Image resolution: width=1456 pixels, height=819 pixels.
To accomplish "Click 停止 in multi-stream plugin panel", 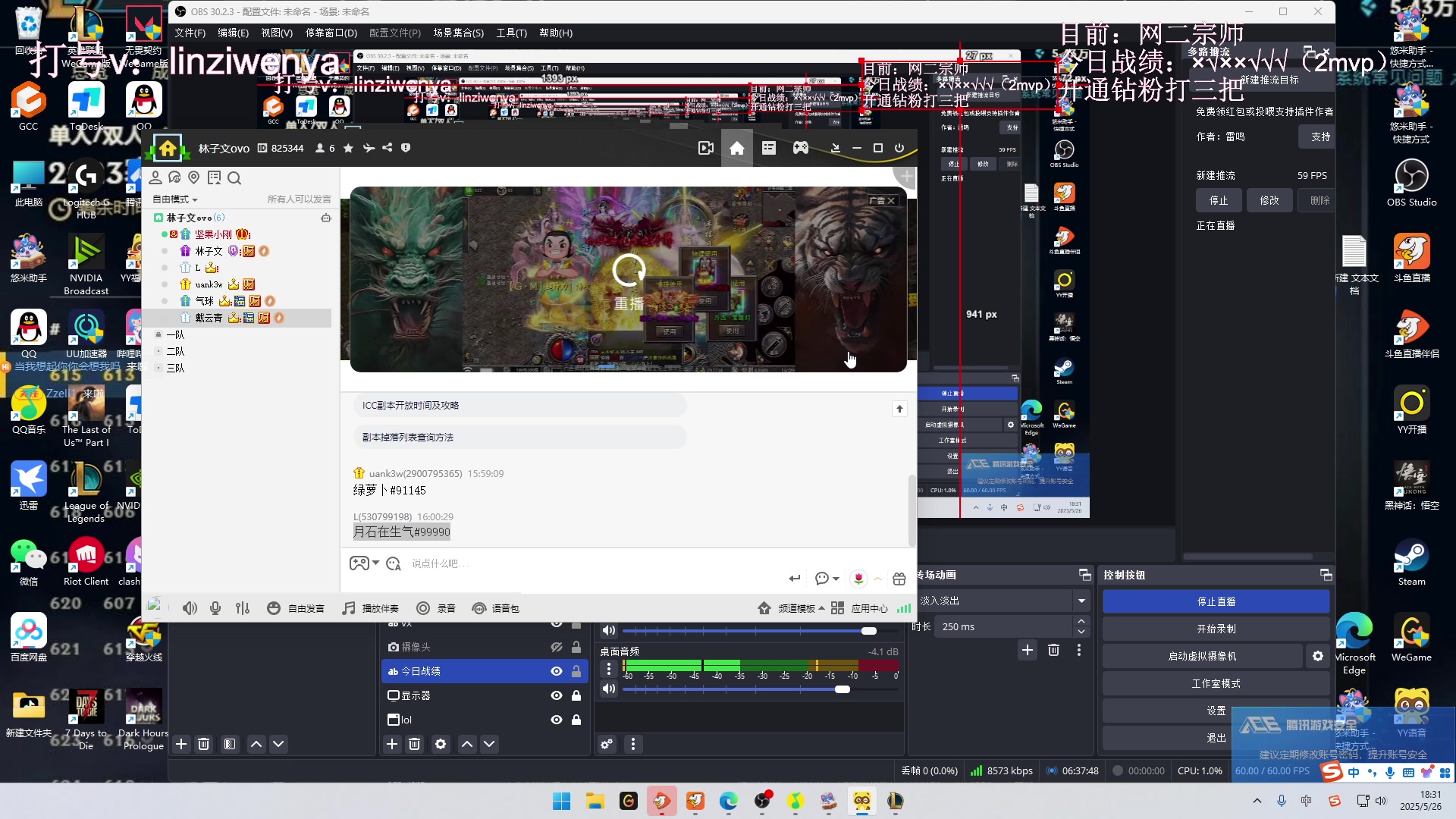I will pos(1218,200).
